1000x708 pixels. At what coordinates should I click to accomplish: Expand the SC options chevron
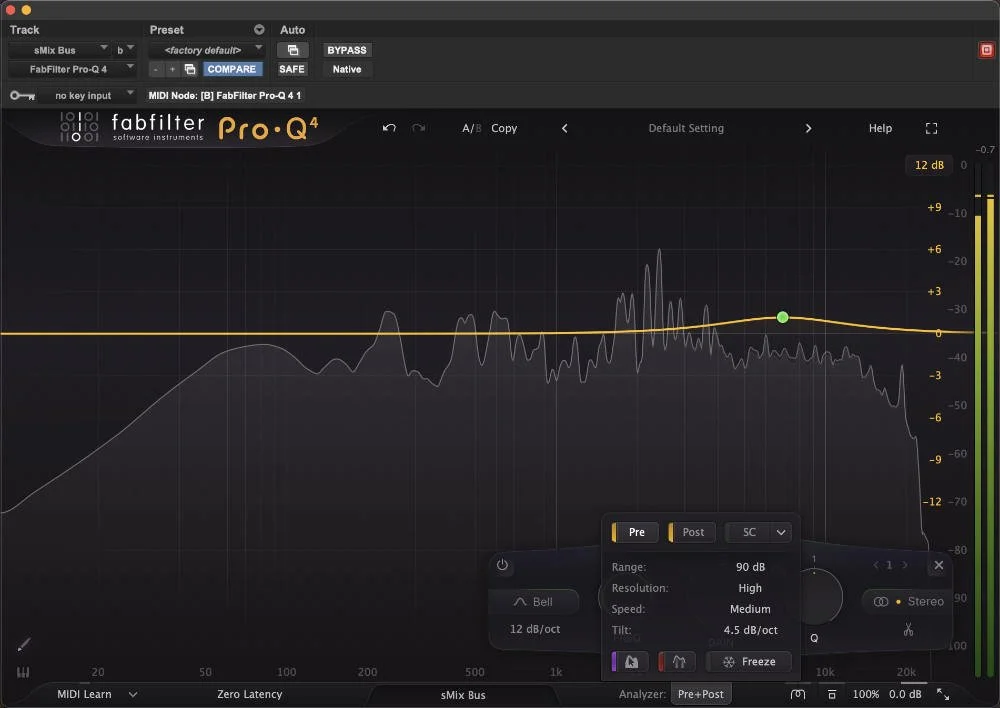coord(781,532)
